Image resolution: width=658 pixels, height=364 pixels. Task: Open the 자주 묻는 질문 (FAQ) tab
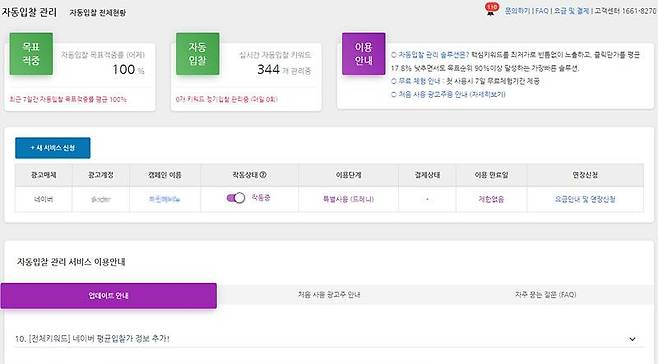click(x=546, y=295)
